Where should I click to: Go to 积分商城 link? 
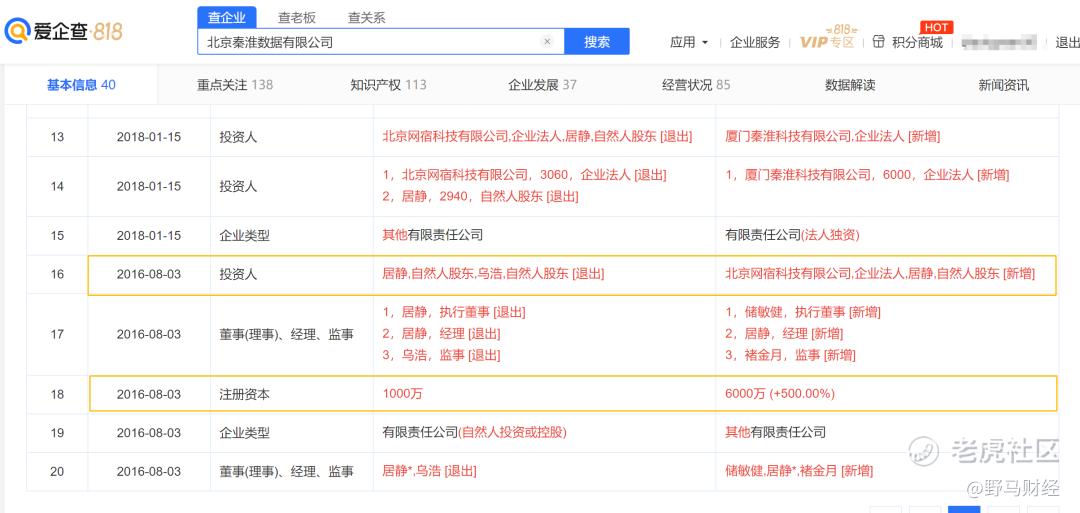pos(917,42)
